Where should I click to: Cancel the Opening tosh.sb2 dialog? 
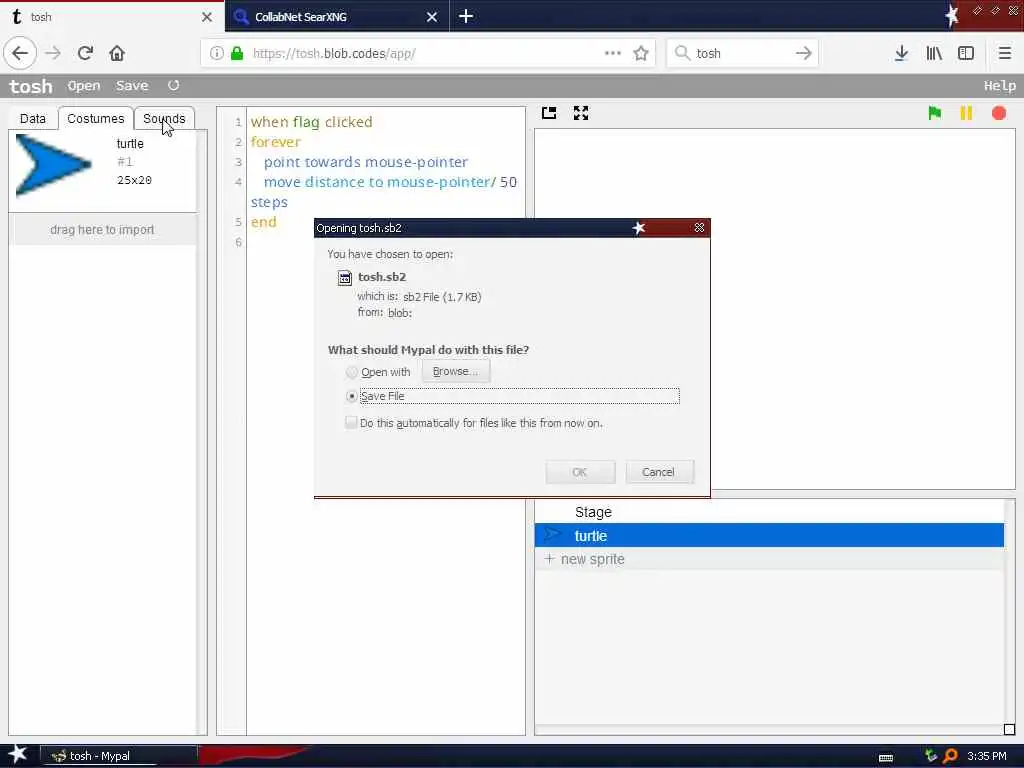tap(659, 472)
